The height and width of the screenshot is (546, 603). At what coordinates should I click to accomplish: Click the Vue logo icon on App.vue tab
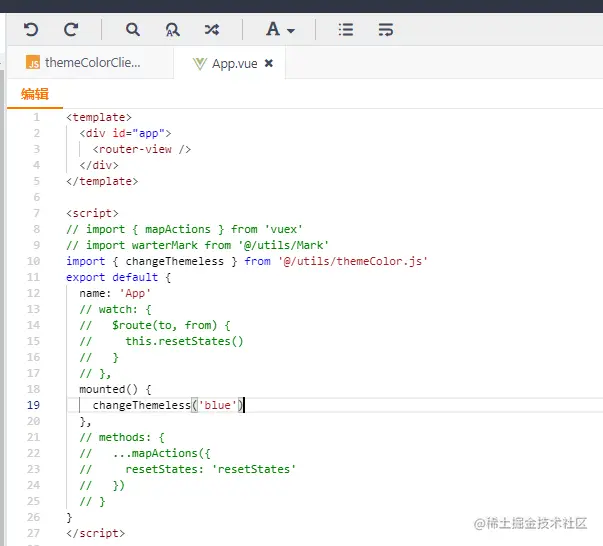(200, 64)
